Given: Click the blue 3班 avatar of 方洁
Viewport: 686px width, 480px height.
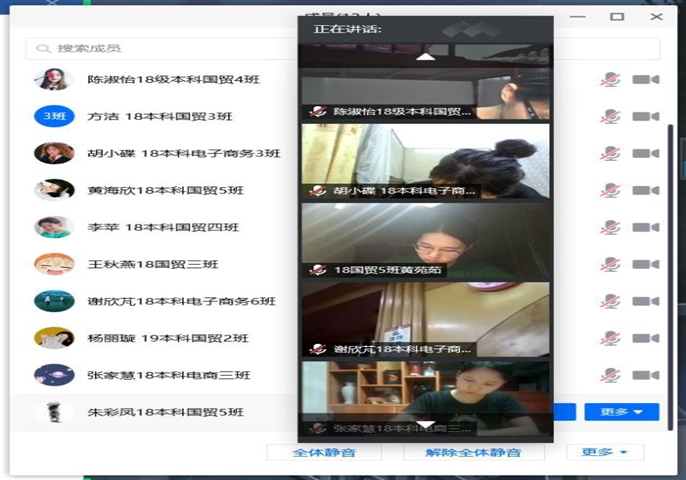Looking at the screenshot, I should (x=54, y=116).
